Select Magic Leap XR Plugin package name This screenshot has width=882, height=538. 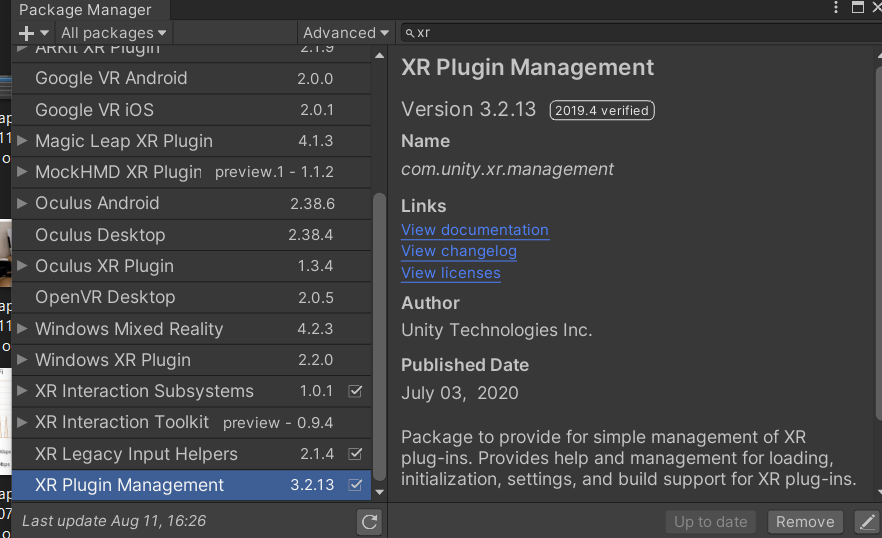124,141
